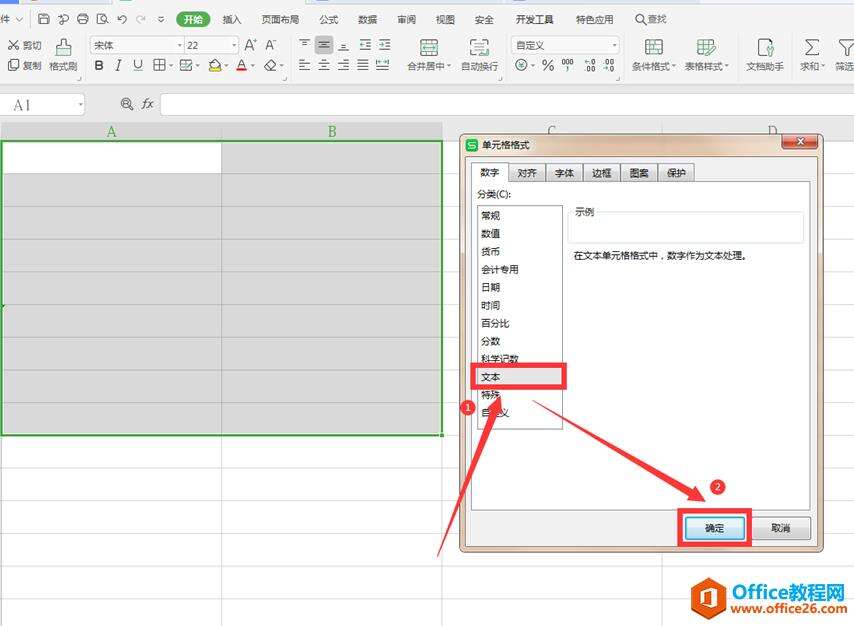Open the border style dropdown arrow

[170, 66]
